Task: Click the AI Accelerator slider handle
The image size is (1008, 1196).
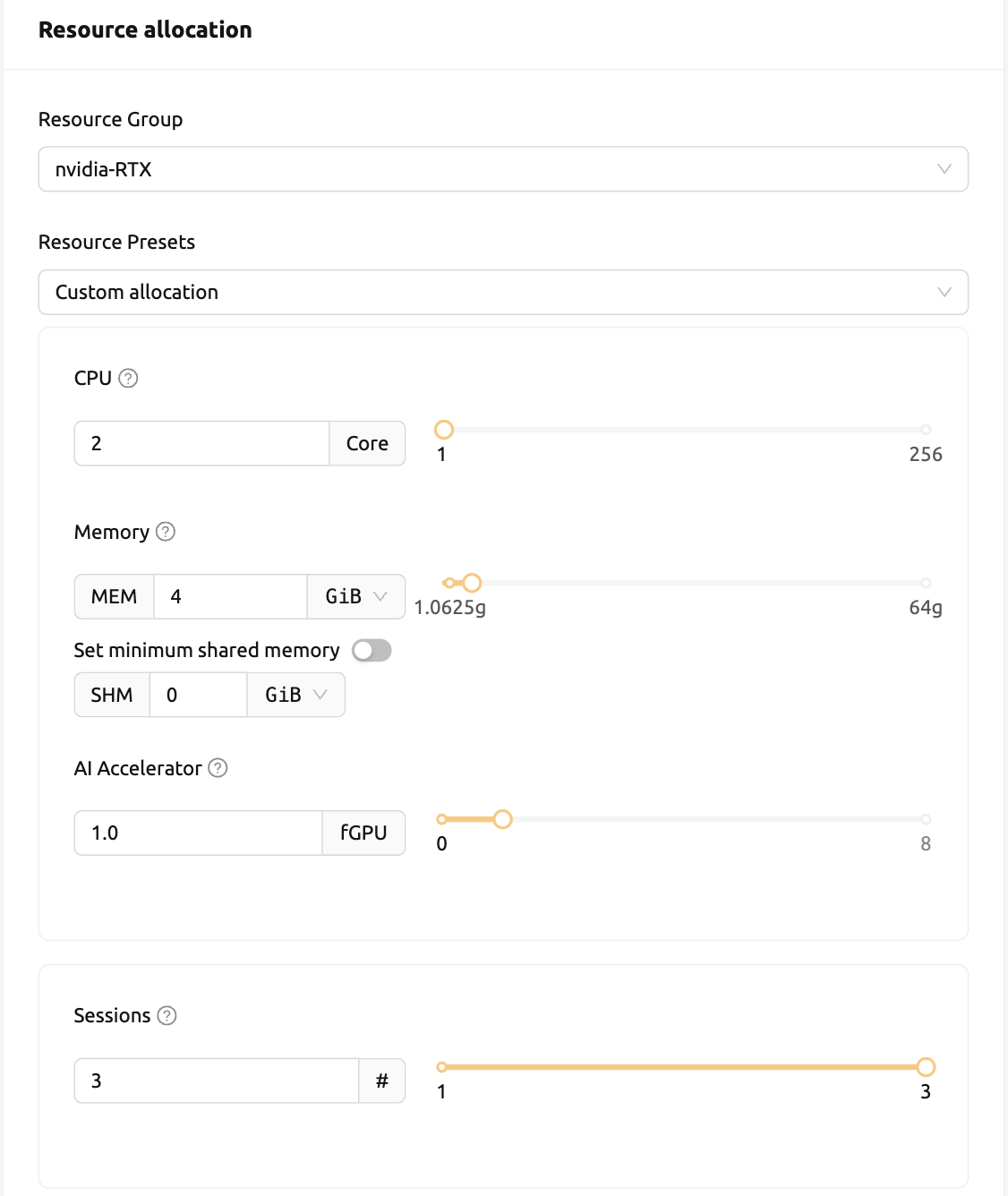Action: pyautogui.click(x=503, y=819)
